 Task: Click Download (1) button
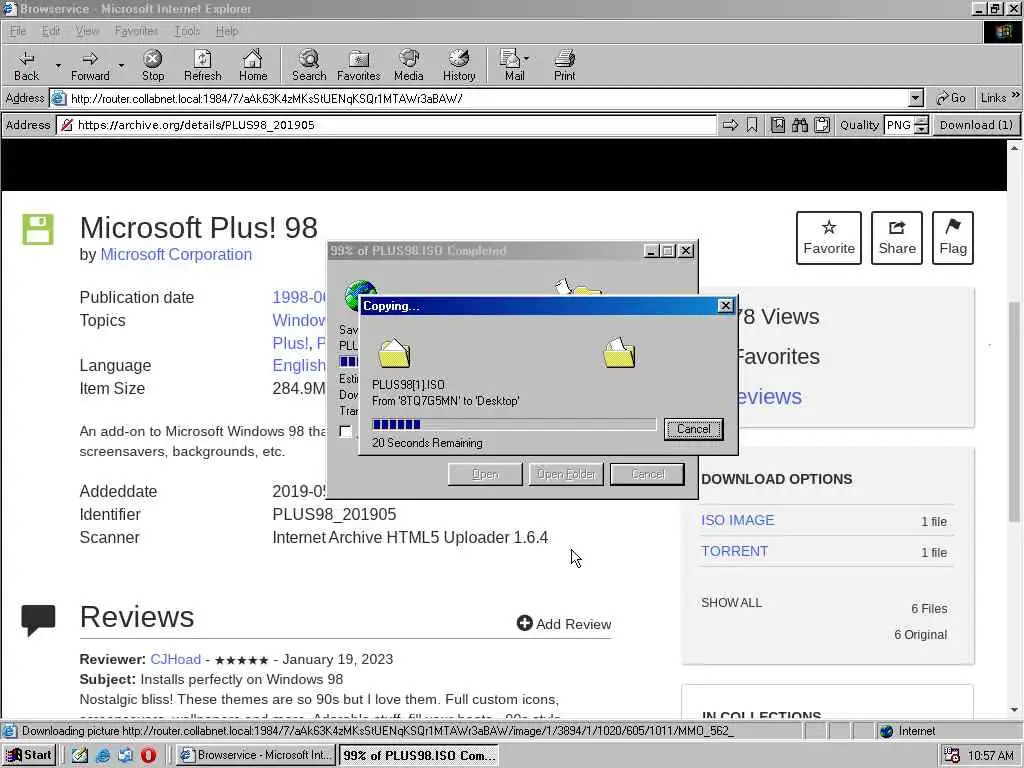(x=976, y=125)
